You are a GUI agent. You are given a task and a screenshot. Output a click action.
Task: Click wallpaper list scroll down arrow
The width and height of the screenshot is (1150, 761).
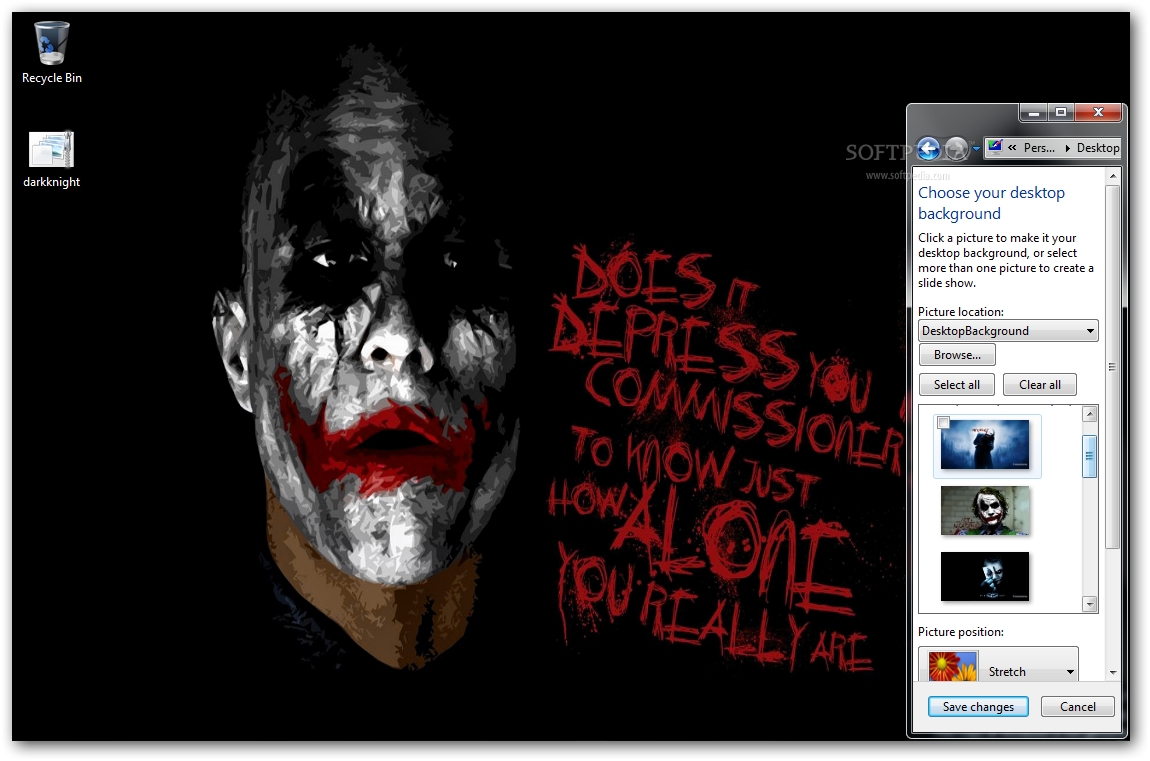click(x=1090, y=604)
